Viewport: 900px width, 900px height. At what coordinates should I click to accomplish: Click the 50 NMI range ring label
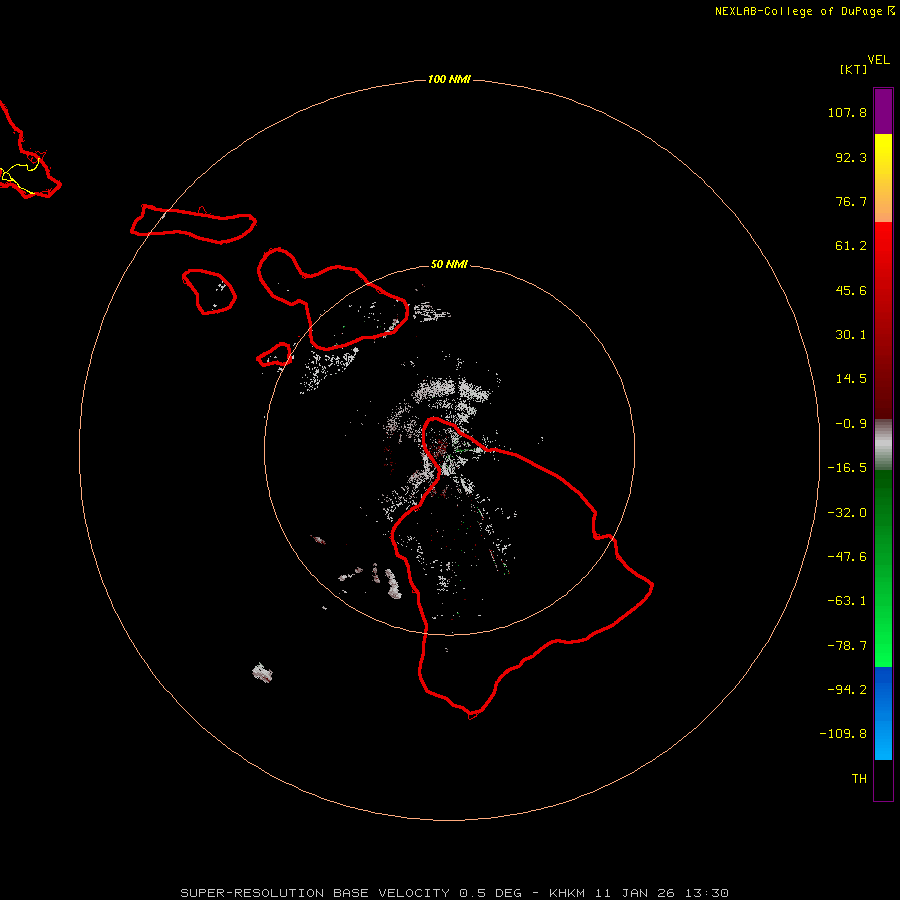coord(449,264)
